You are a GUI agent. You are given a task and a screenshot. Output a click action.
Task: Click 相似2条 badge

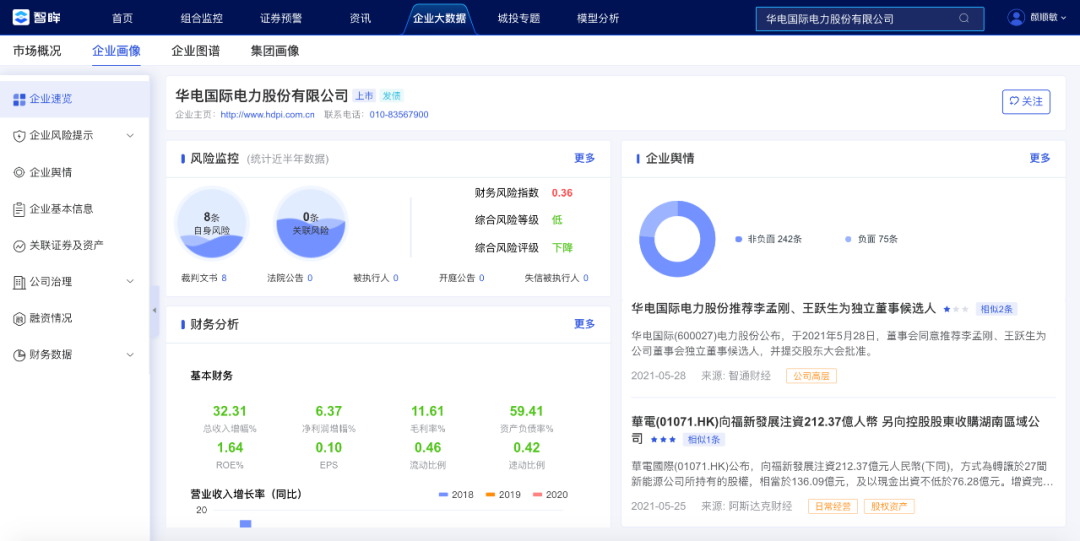click(x=996, y=309)
